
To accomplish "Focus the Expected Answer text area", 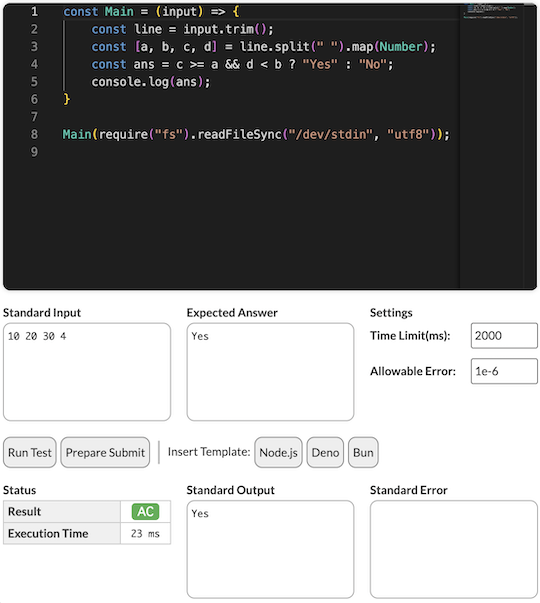I will click(270, 372).
